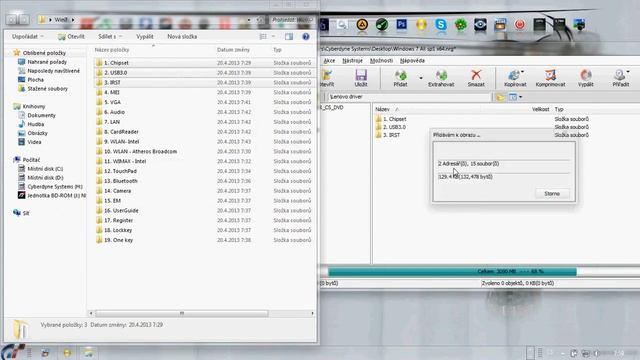Click the change view icon in Explorer
This screenshot has width=640, height=360.
263,36
